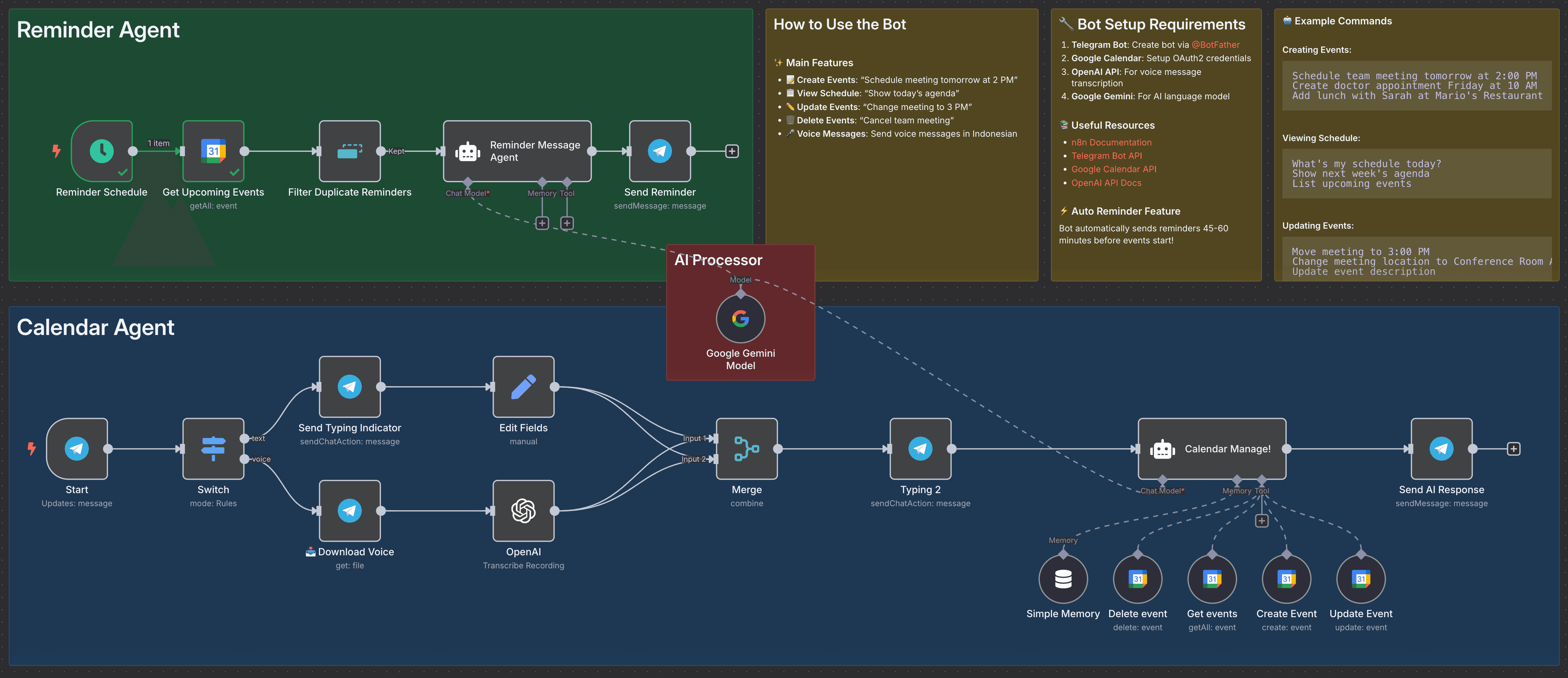The width and height of the screenshot is (1568, 678).
Task: Click the Memory connector label above Simple Memory
Action: 1063,541
